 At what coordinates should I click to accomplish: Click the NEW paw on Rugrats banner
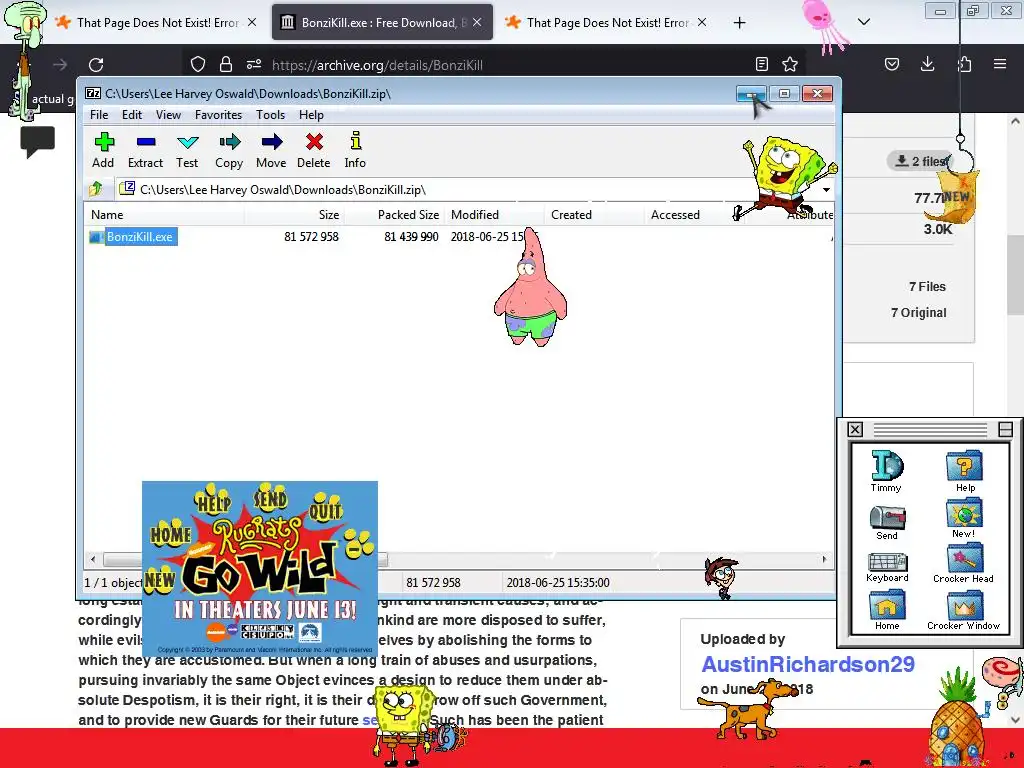(159, 579)
